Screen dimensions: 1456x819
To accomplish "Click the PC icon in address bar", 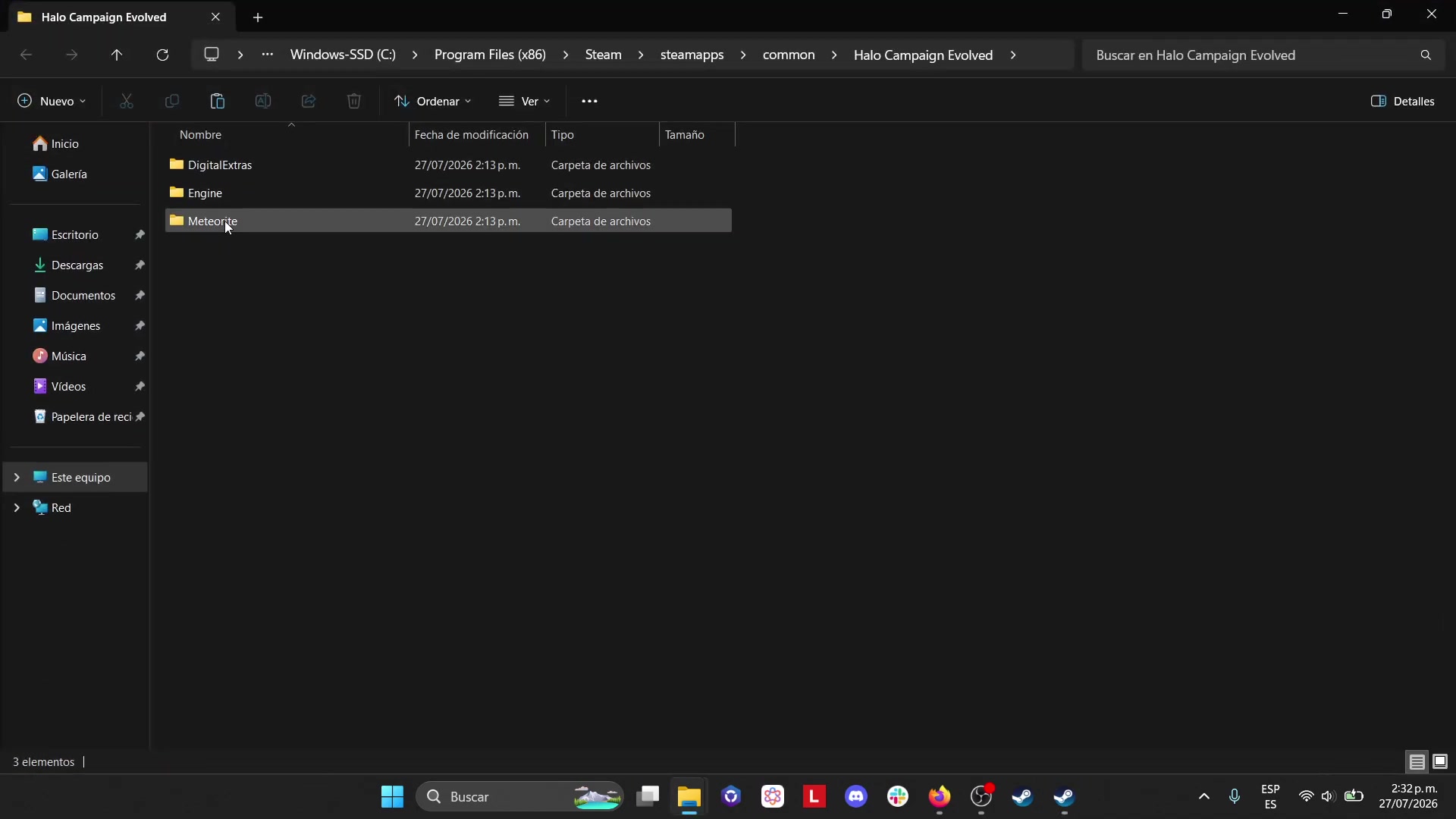I will point(212,55).
